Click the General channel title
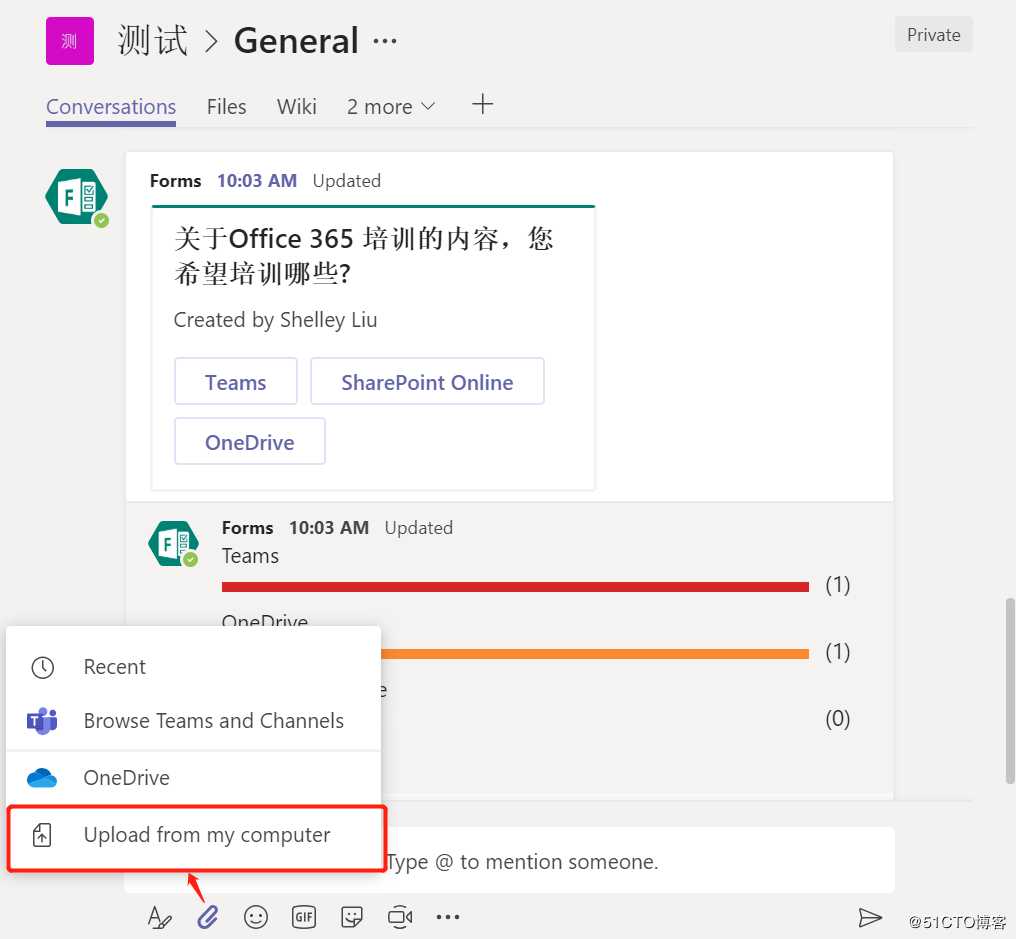Screen dimensions: 1016x939 [x=296, y=41]
